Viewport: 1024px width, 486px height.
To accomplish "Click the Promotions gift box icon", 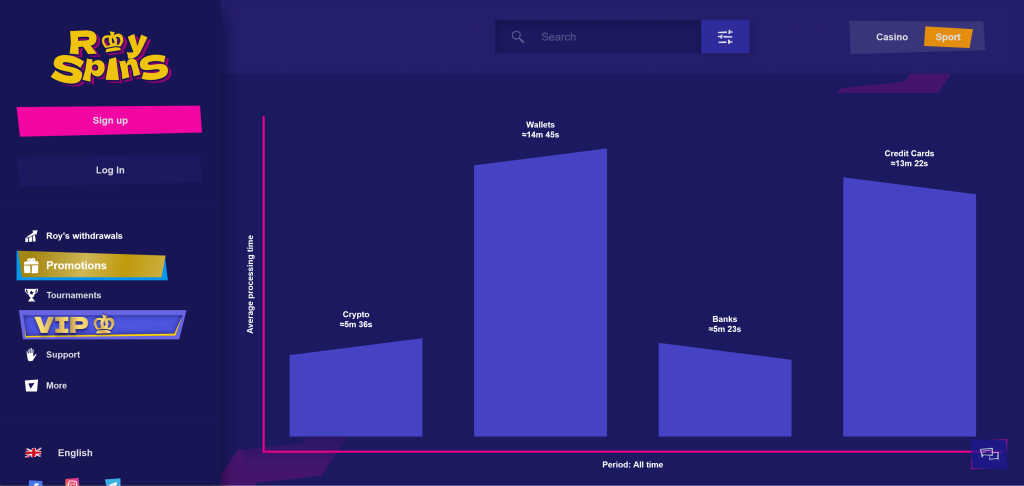I will (31, 266).
